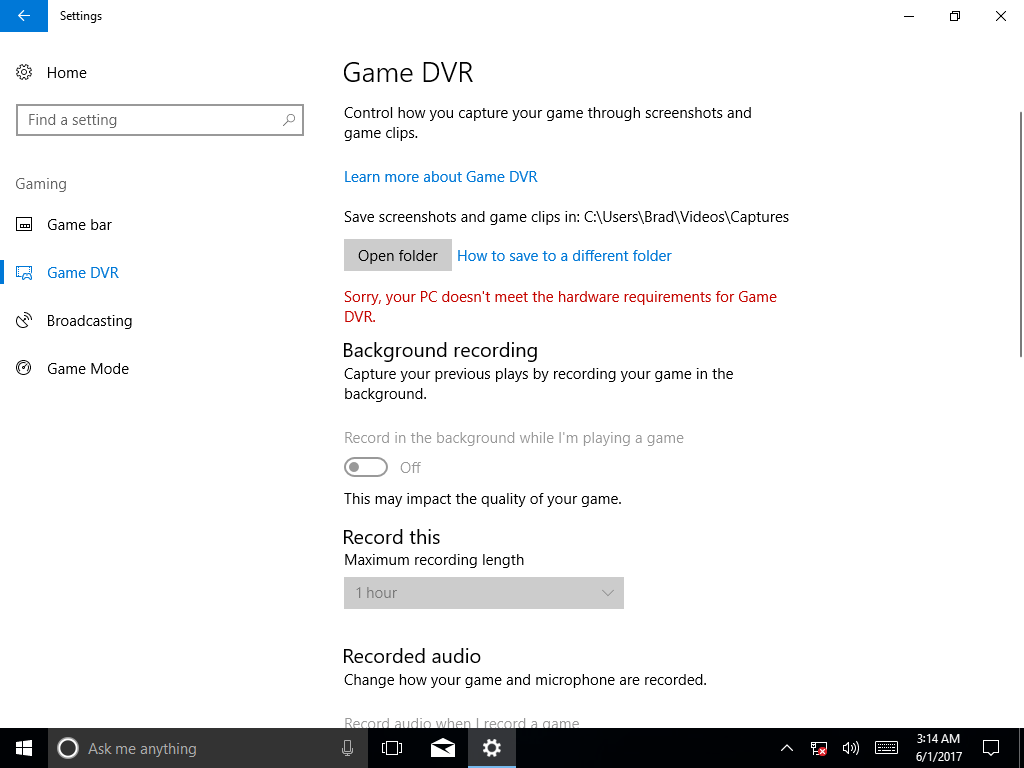Click the Game DVR sidebar icon
Viewport: 1024px width, 768px height.
24,273
